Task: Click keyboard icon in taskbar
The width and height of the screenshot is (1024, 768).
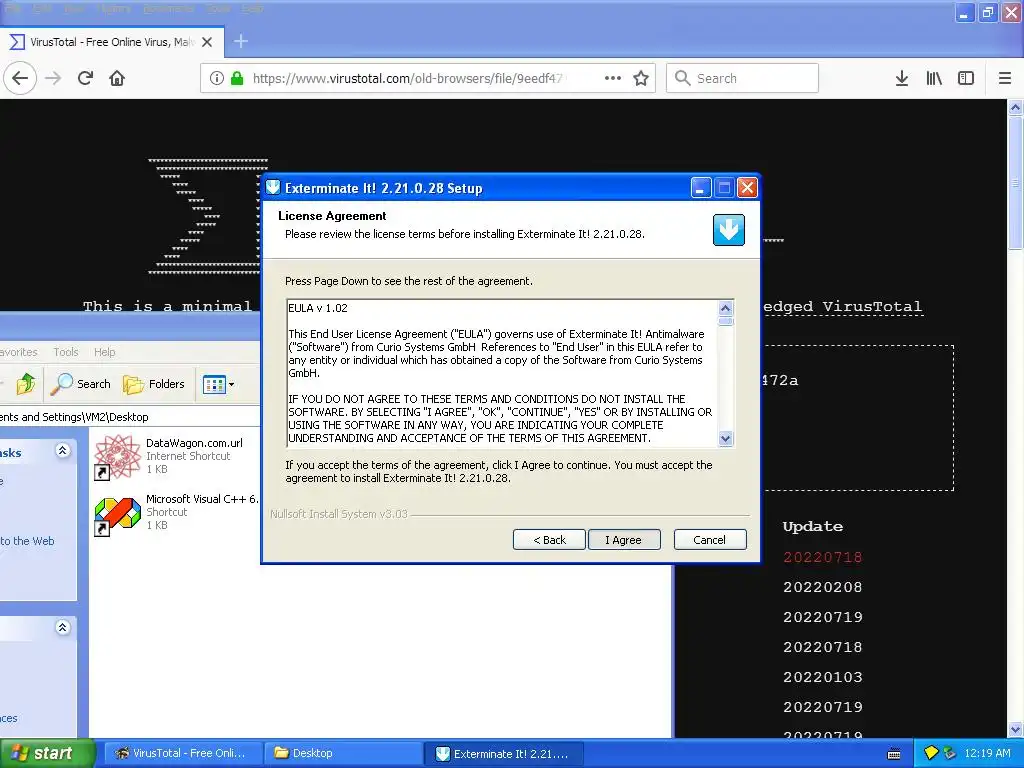Action: click(x=894, y=754)
